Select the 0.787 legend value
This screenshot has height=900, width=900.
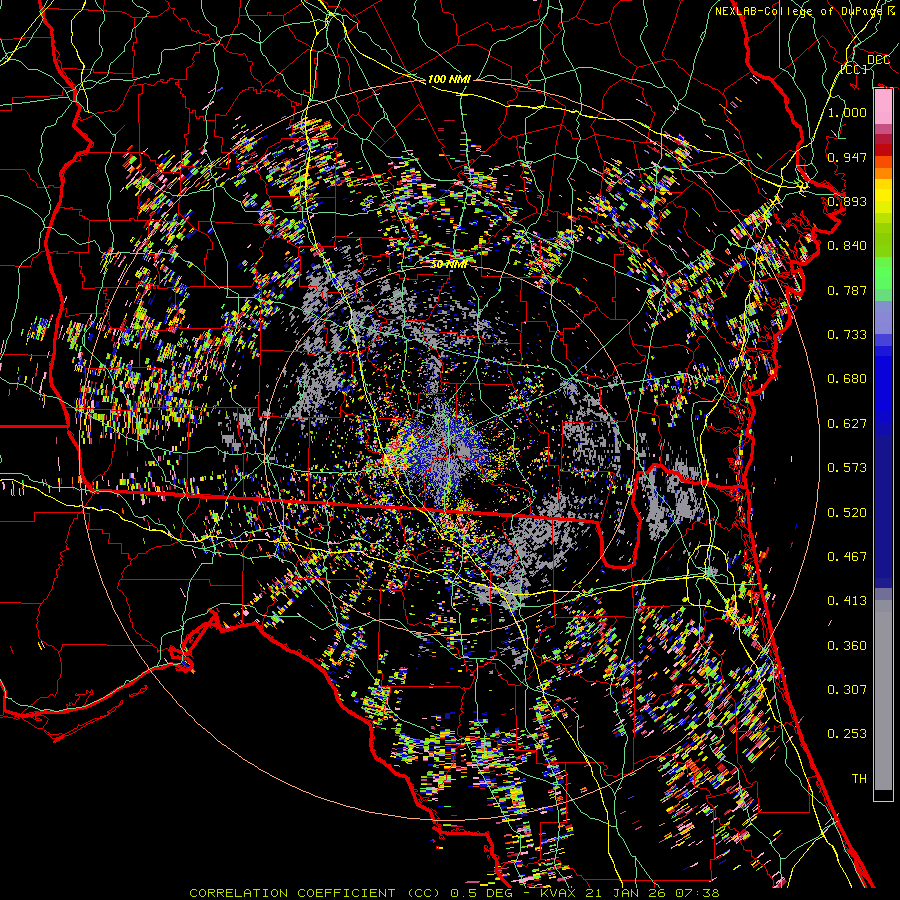click(x=847, y=290)
